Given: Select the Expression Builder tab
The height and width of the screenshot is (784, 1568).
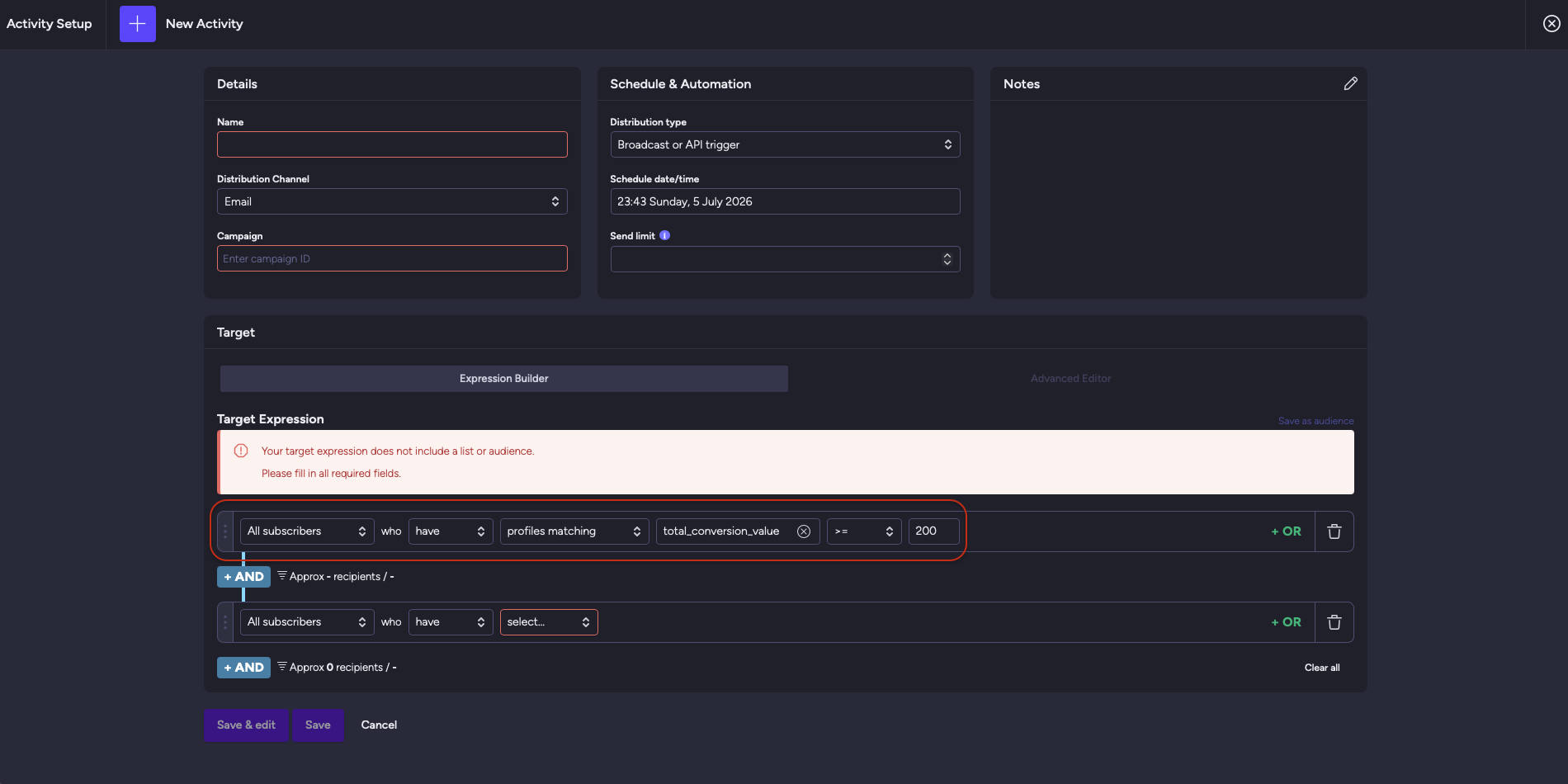Looking at the screenshot, I should [503, 379].
